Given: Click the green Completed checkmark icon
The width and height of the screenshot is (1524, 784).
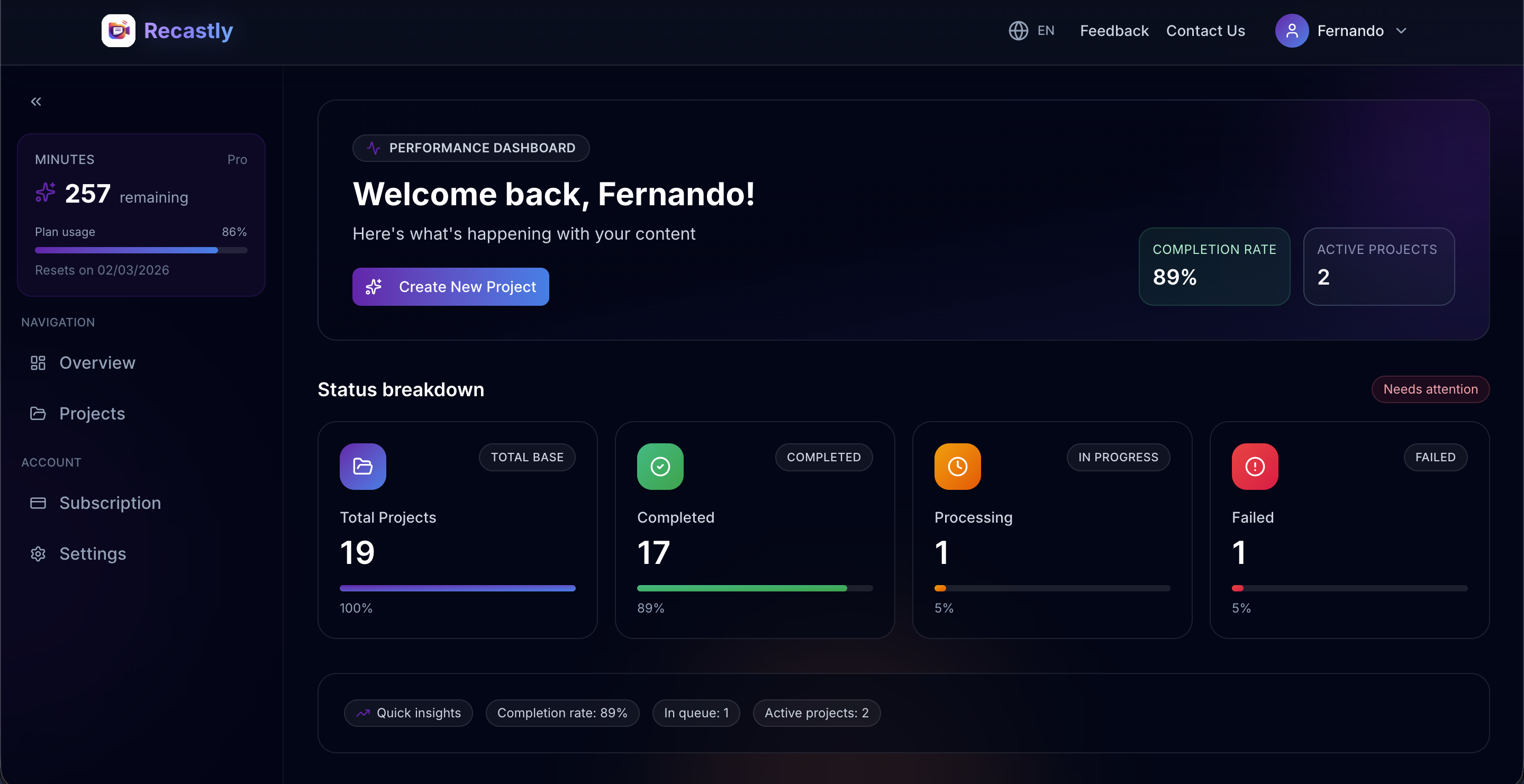Looking at the screenshot, I should click(x=660, y=467).
